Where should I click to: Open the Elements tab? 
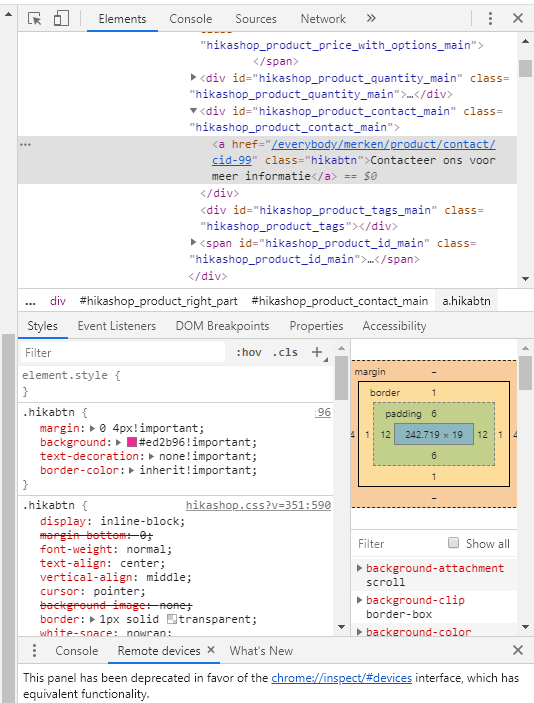pyautogui.click(x=122, y=19)
